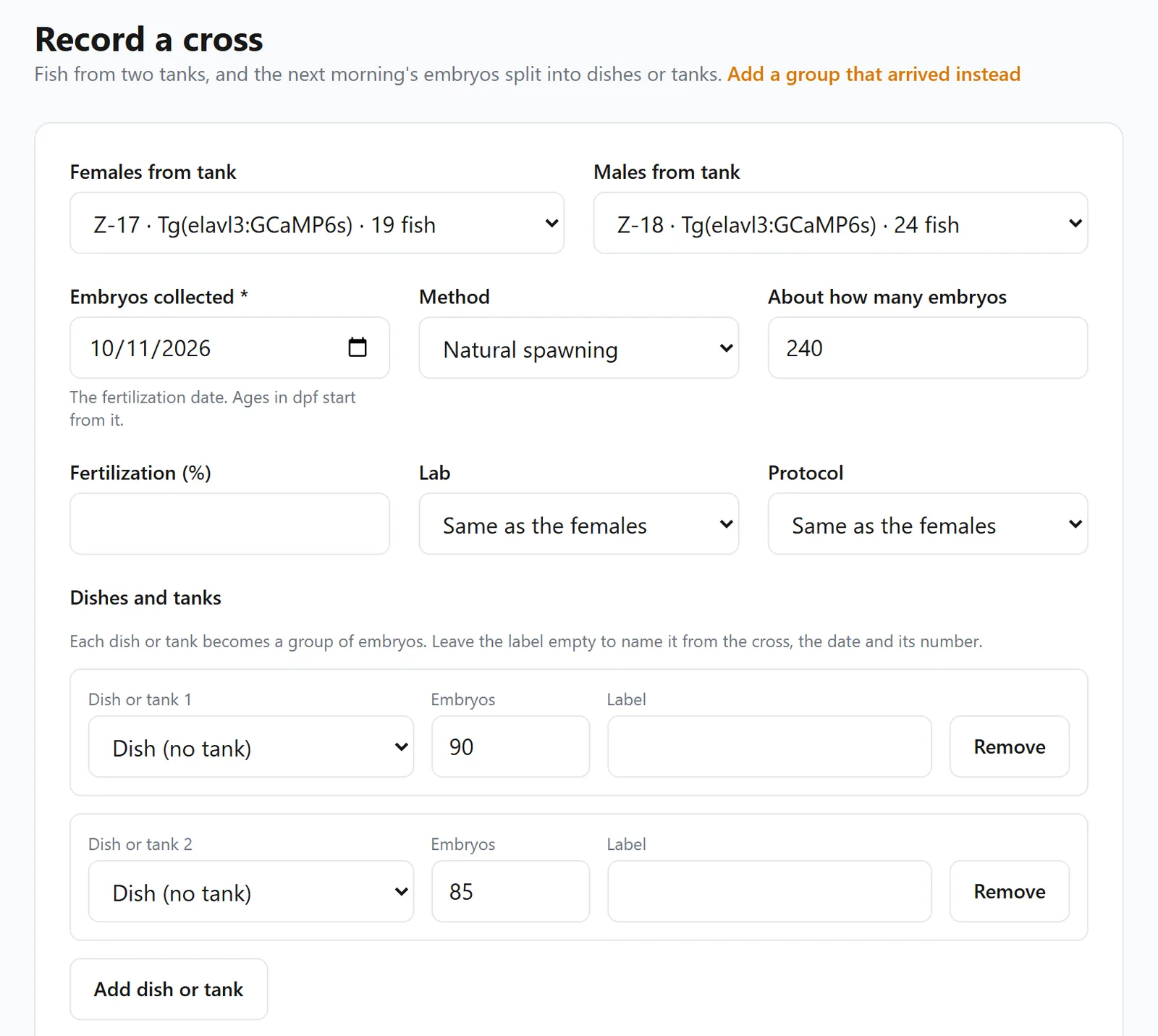Viewport: 1158px width, 1036px height.
Task: Open the Lab dropdown
Action: pyautogui.click(x=579, y=524)
